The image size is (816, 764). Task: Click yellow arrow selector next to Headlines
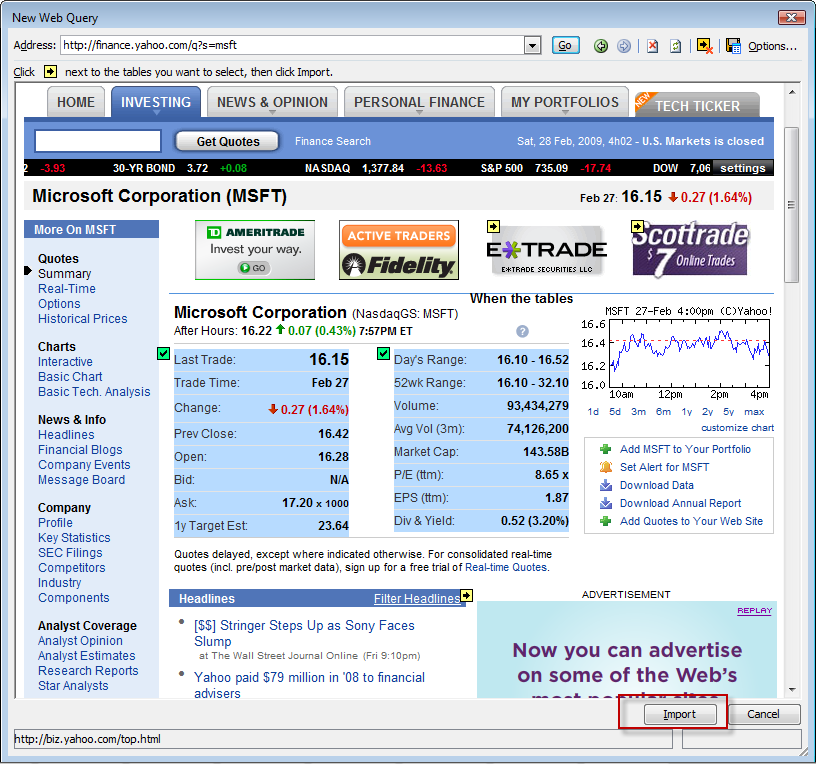[466, 595]
